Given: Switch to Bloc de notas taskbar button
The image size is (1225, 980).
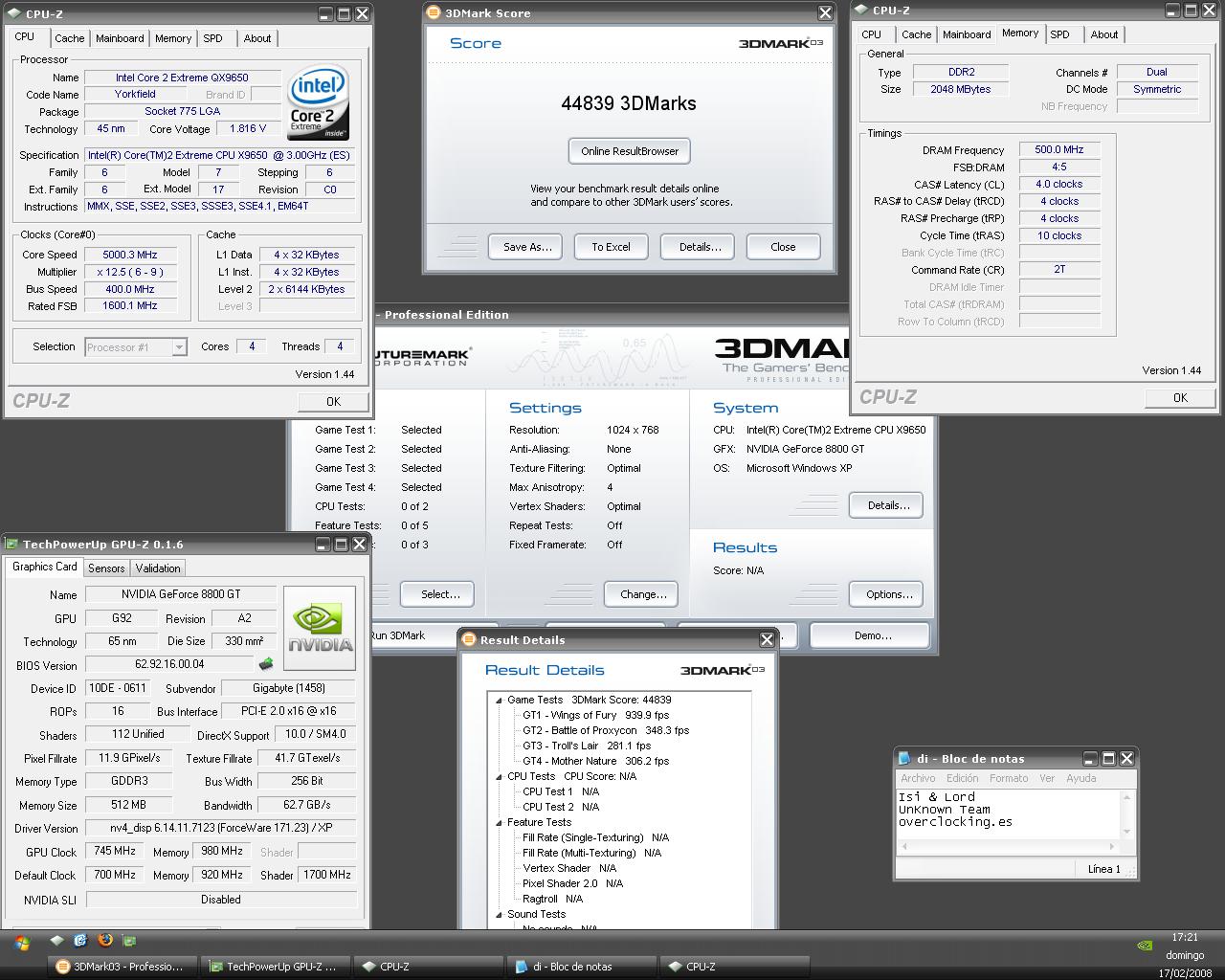Looking at the screenshot, I should click(x=581, y=967).
